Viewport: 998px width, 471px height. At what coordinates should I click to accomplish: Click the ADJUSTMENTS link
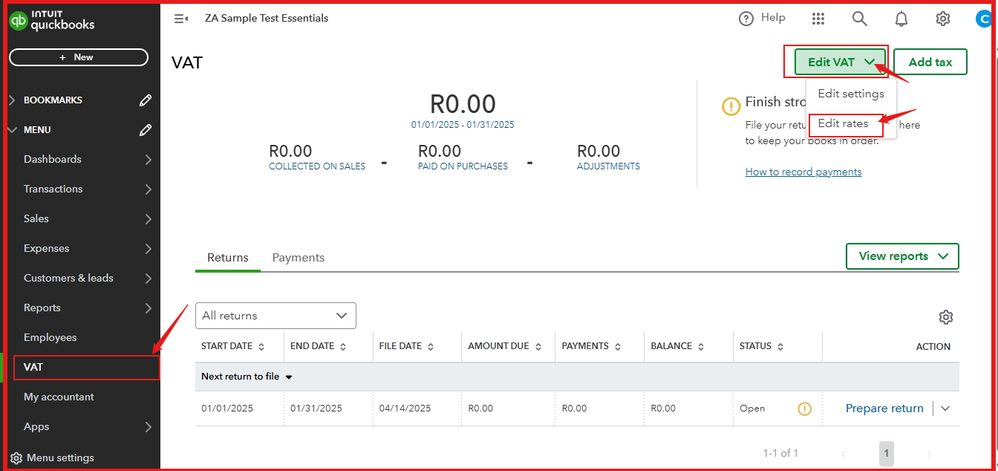tap(608, 166)
